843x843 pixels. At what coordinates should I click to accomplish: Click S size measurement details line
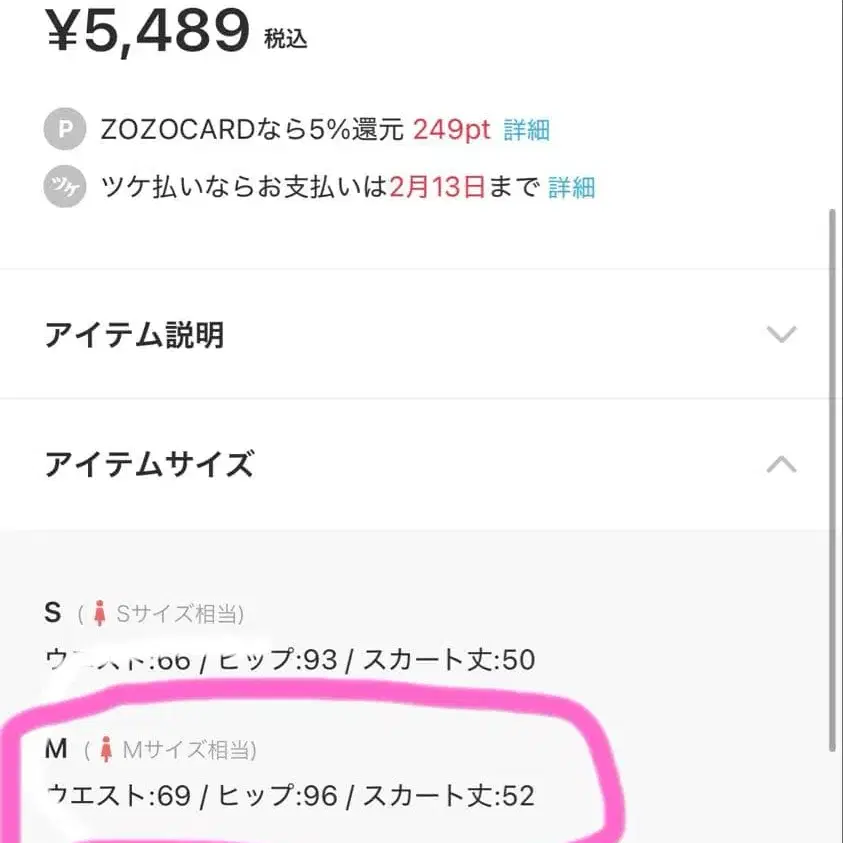290,660
